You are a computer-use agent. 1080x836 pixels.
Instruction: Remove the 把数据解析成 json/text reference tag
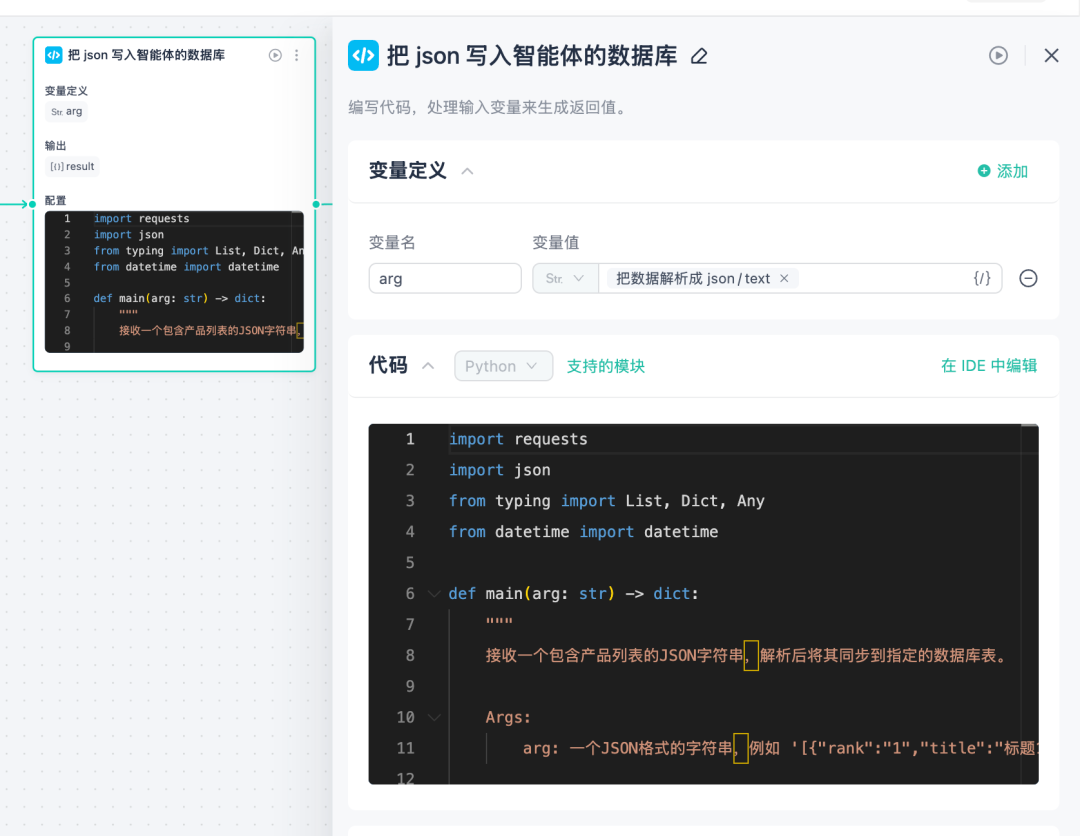pos(784,278)
